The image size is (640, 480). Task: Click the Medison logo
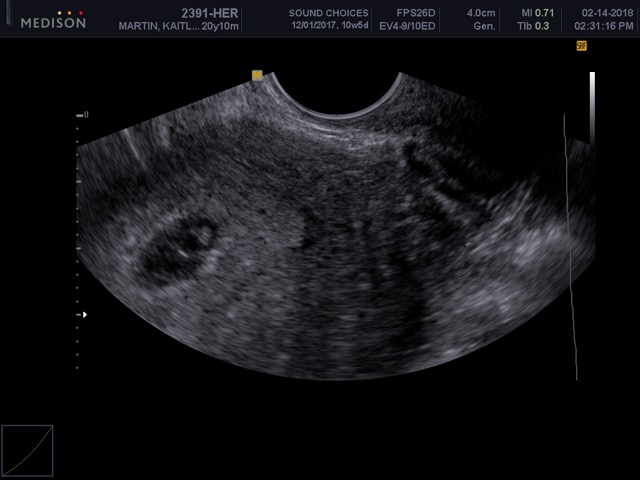pos(53,20)
